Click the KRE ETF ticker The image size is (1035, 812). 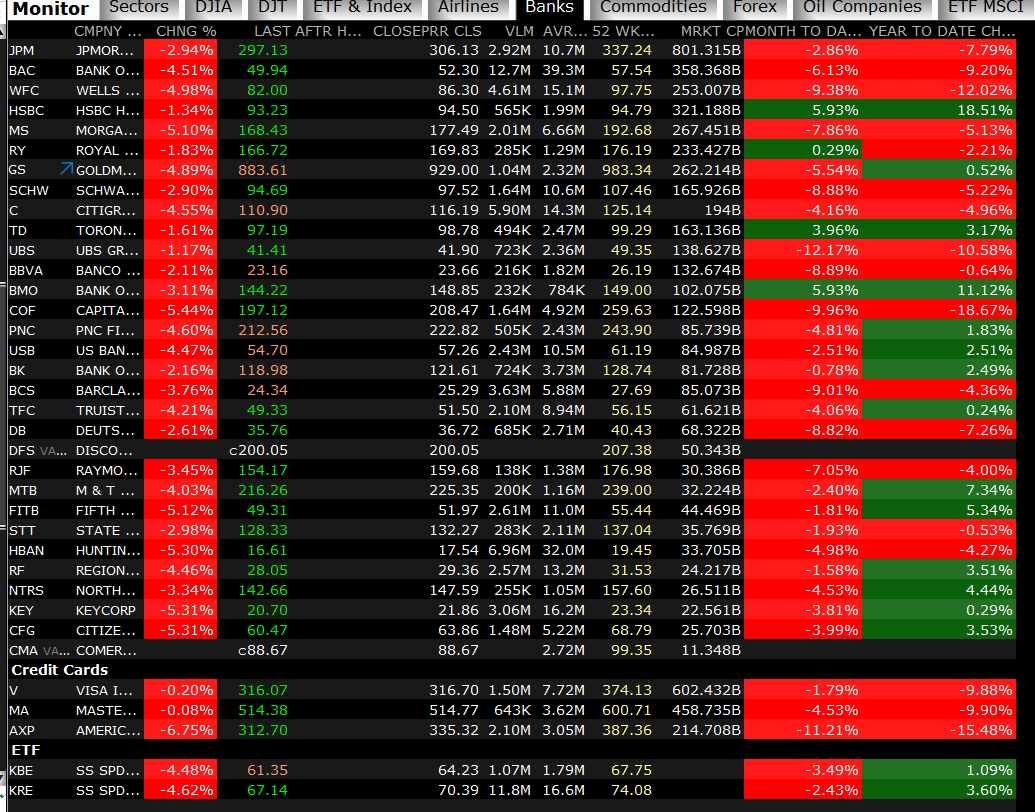click(x=20, y=790)
